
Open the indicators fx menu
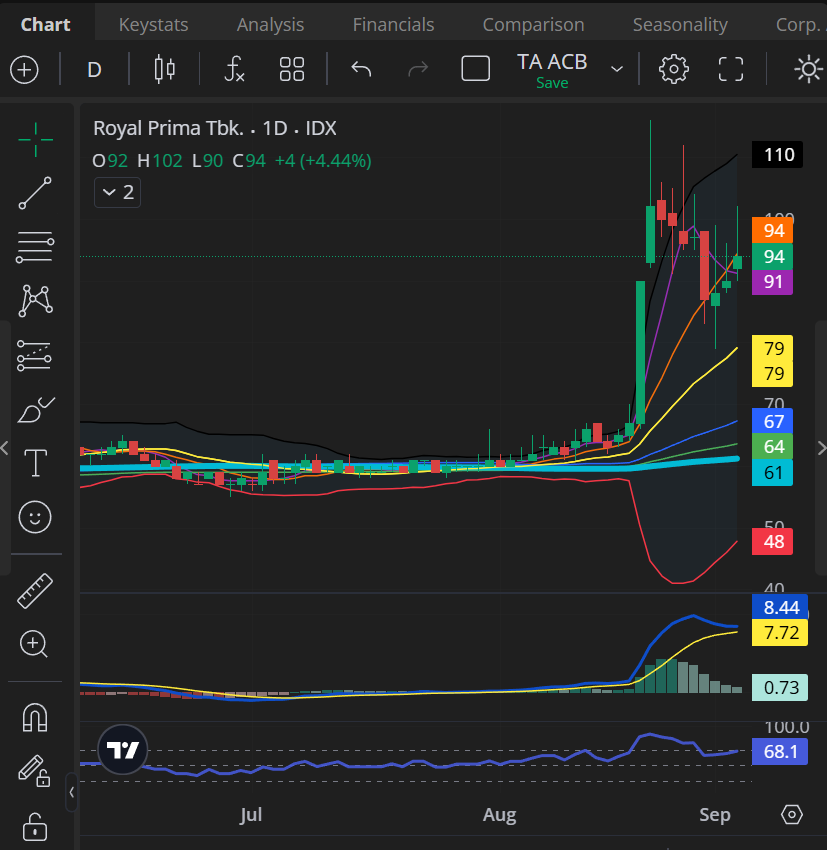pyautogui.click(x=234, y=69)
